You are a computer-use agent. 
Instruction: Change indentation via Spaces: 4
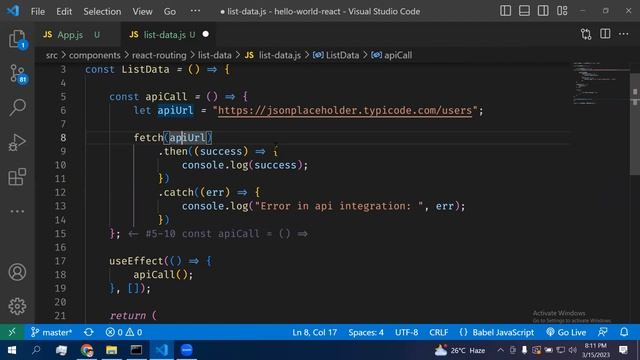pos(366,332)
